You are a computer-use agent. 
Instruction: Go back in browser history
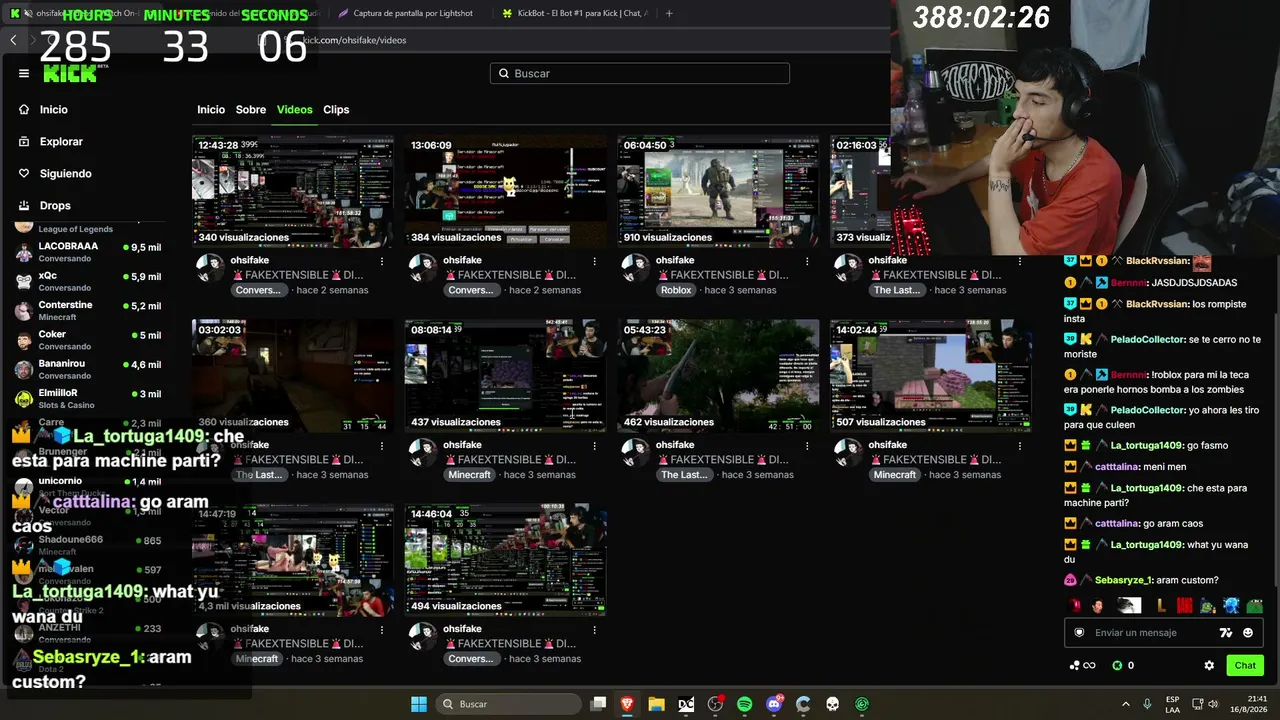13,40
